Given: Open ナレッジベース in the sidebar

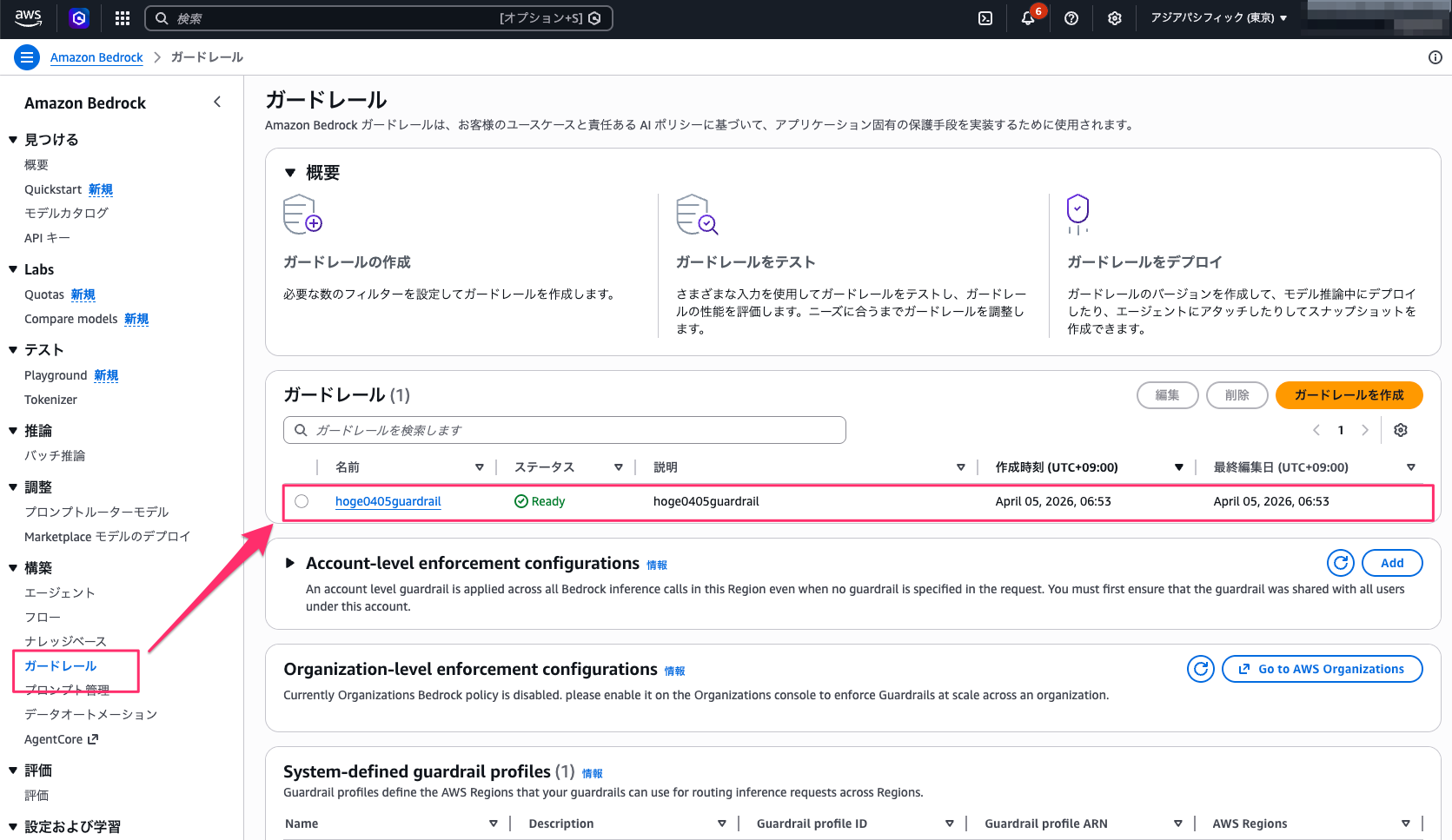Looking at the screenshot, I should pyautogui.click(x=65, y=641).
